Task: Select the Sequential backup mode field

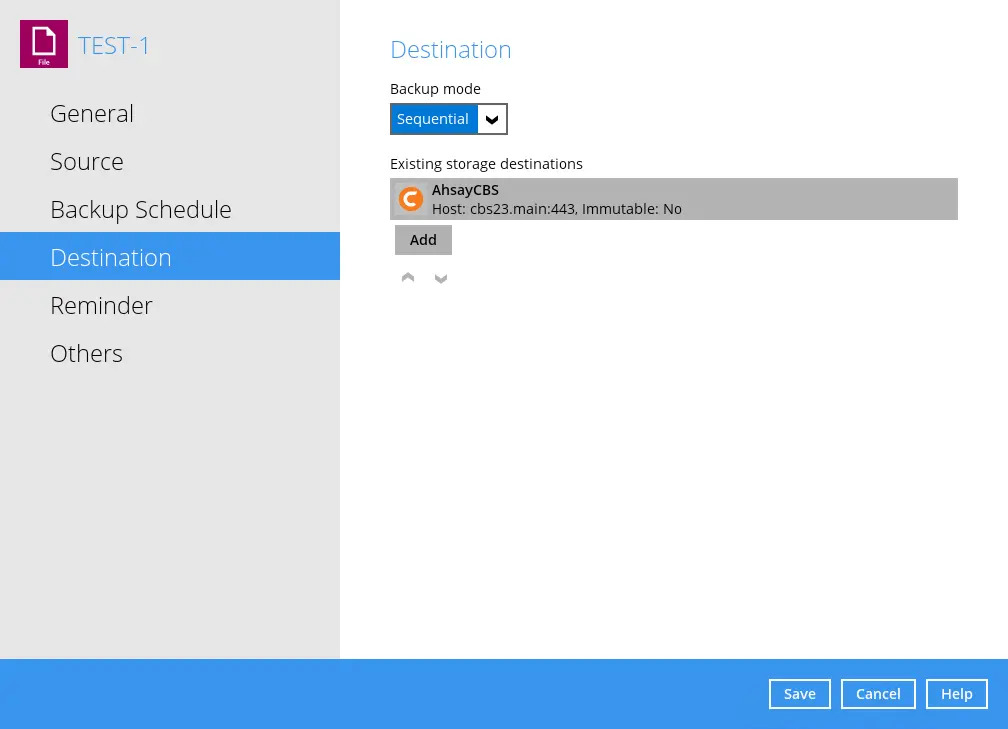Action: click(x=433, y=119)
